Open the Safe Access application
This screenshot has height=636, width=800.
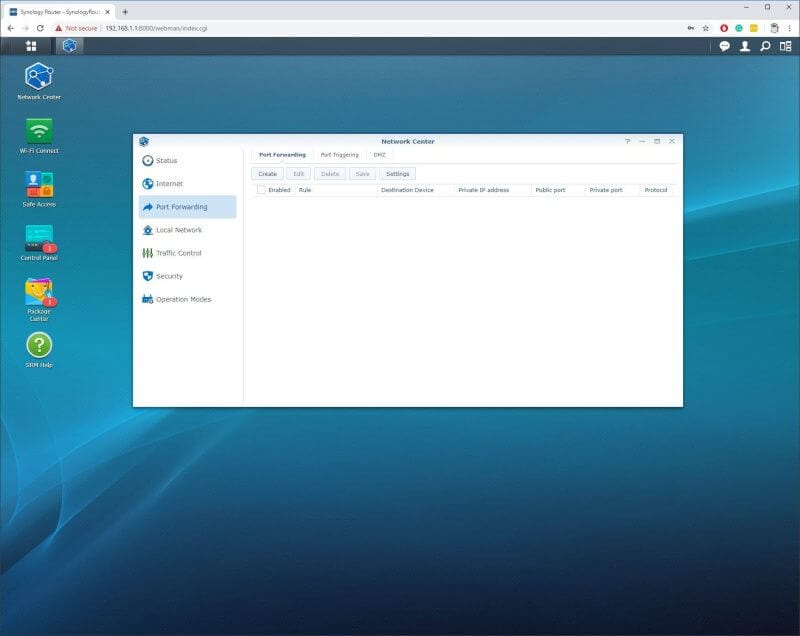pos(39,185)
